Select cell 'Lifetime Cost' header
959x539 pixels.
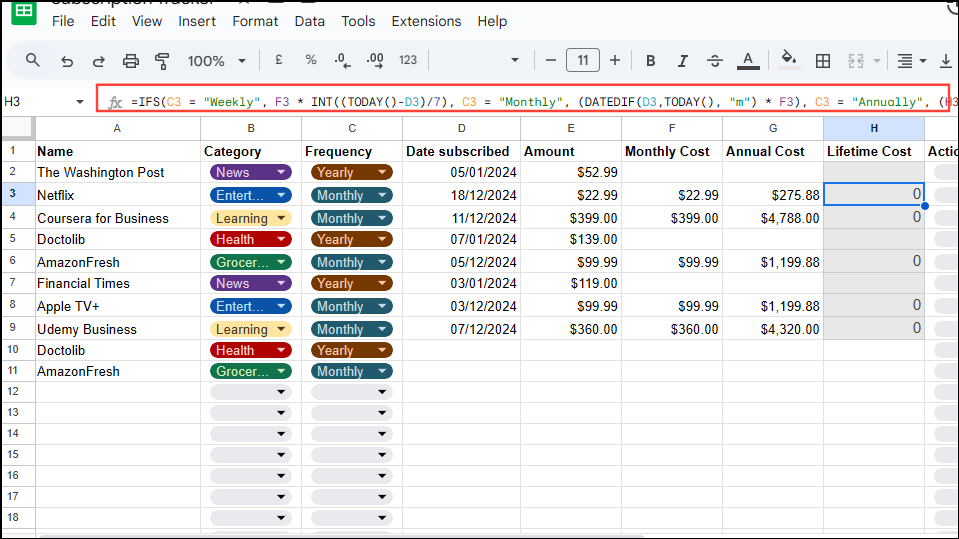(x=873, y=151)
